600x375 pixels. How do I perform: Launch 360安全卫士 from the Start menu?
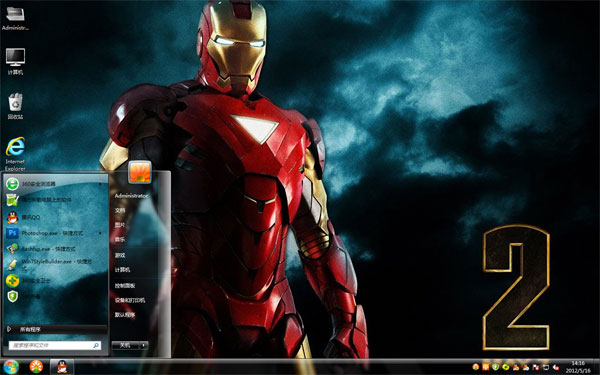(55, 281)
